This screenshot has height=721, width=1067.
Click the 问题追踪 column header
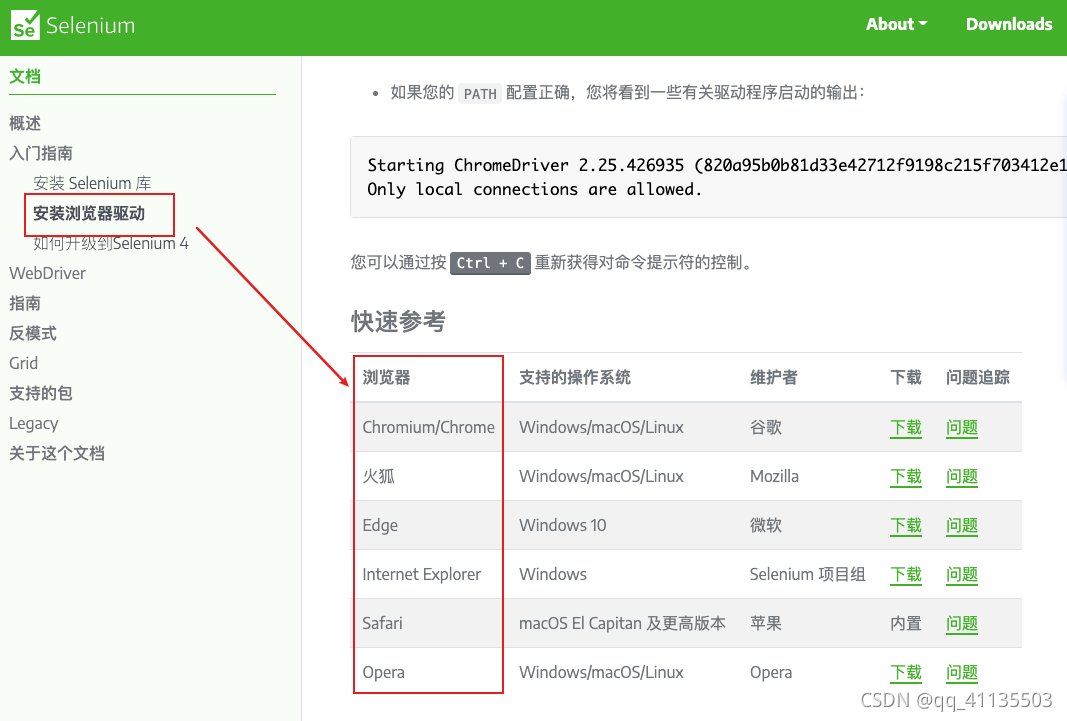pos(977,378)
